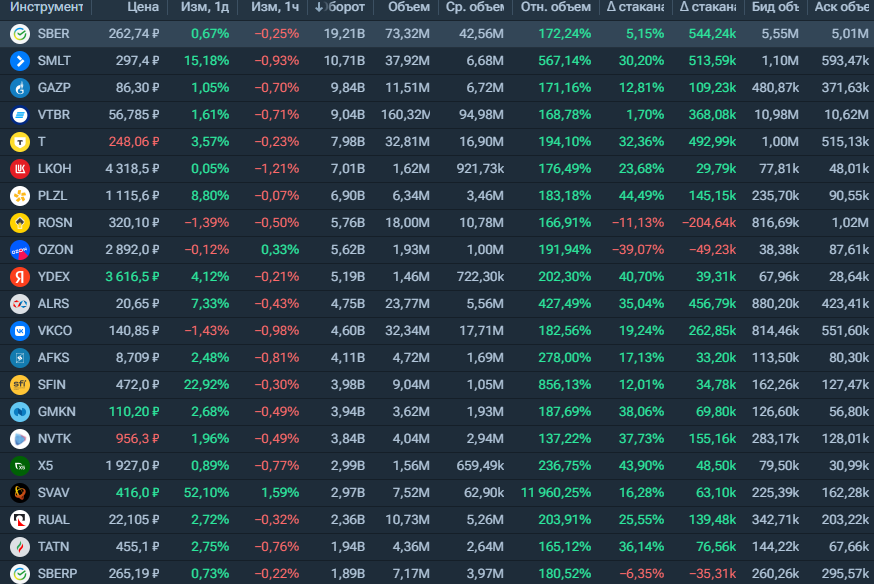This screenshot has height=584, width=874.
Task: Sort by the Цена column header
Action: [143, 7]
